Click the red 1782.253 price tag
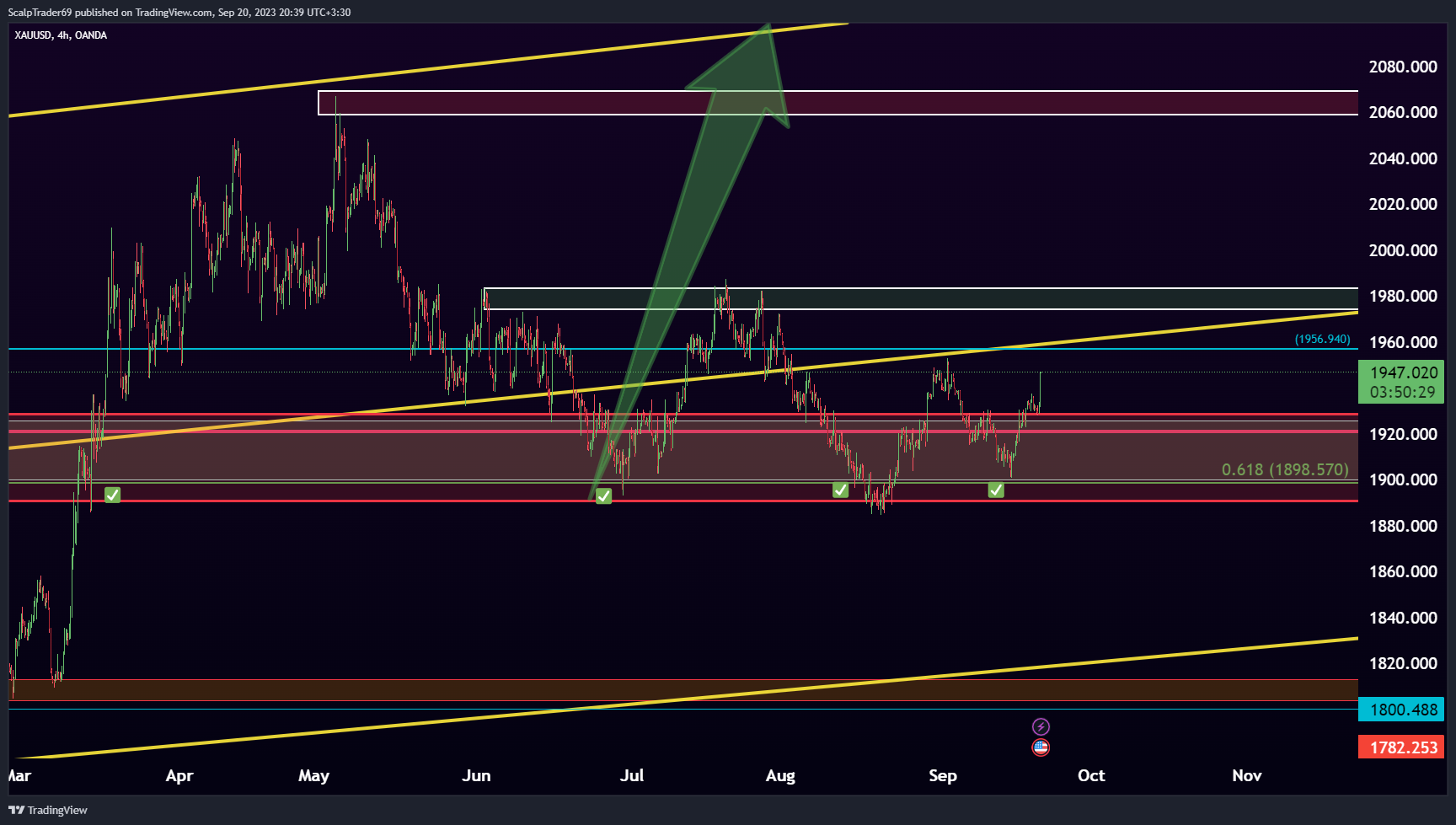 click(x=1401, y=747)
